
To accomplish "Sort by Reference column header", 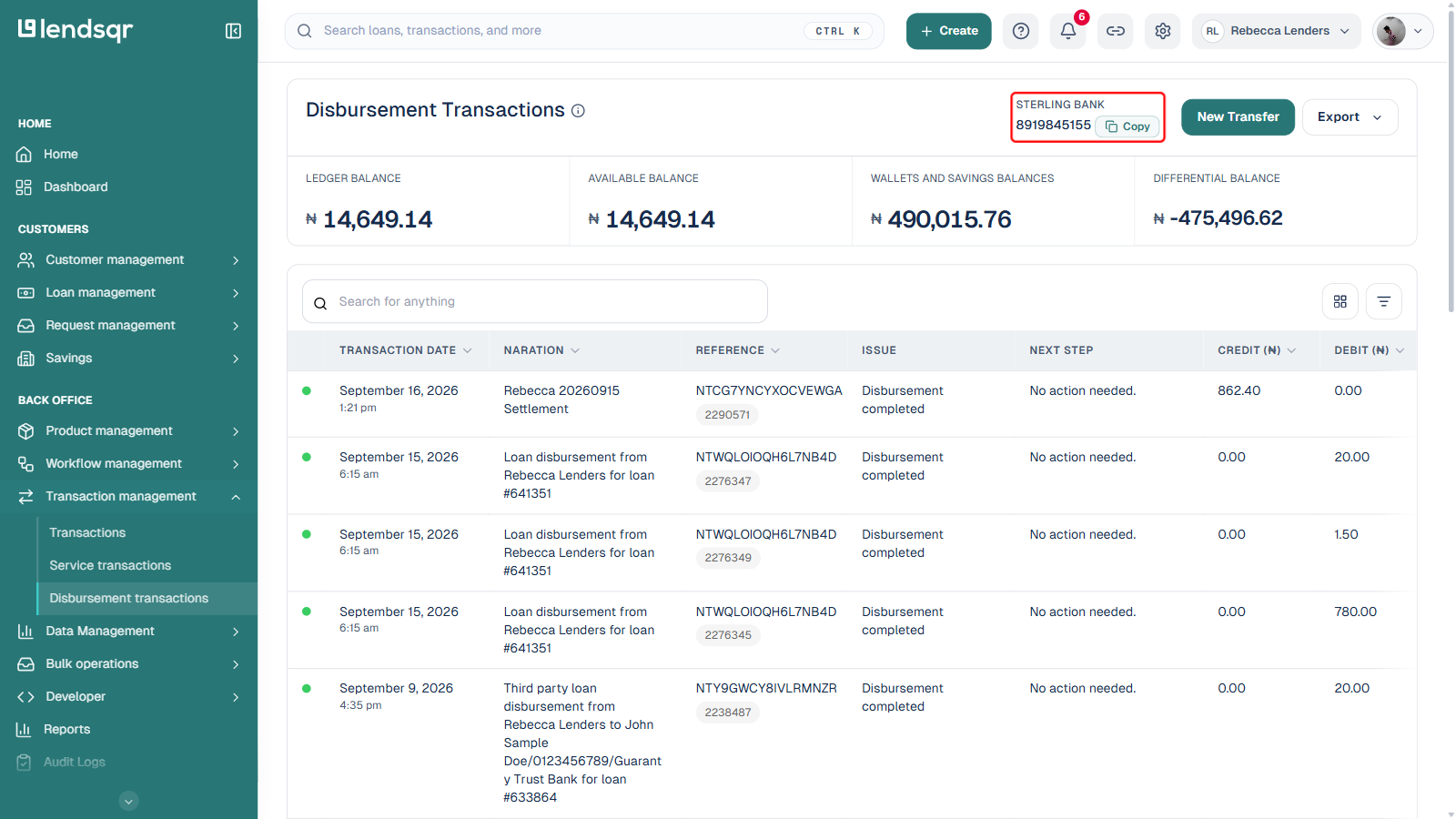I will [738, 350].
